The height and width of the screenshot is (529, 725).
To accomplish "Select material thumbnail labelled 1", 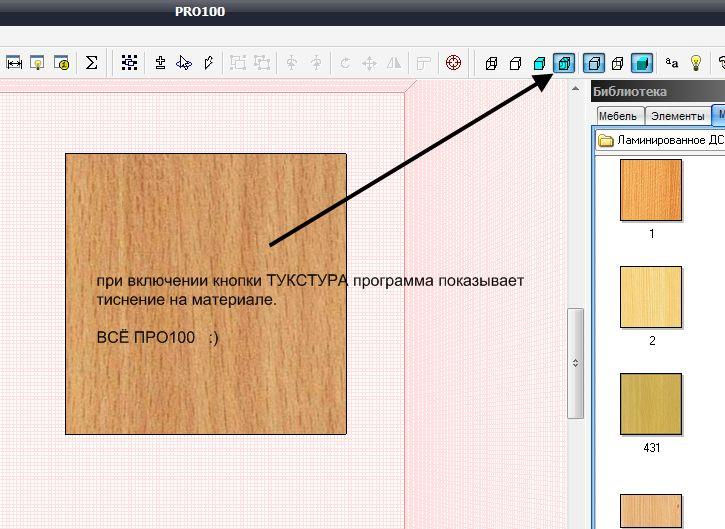I will [651, 190].
